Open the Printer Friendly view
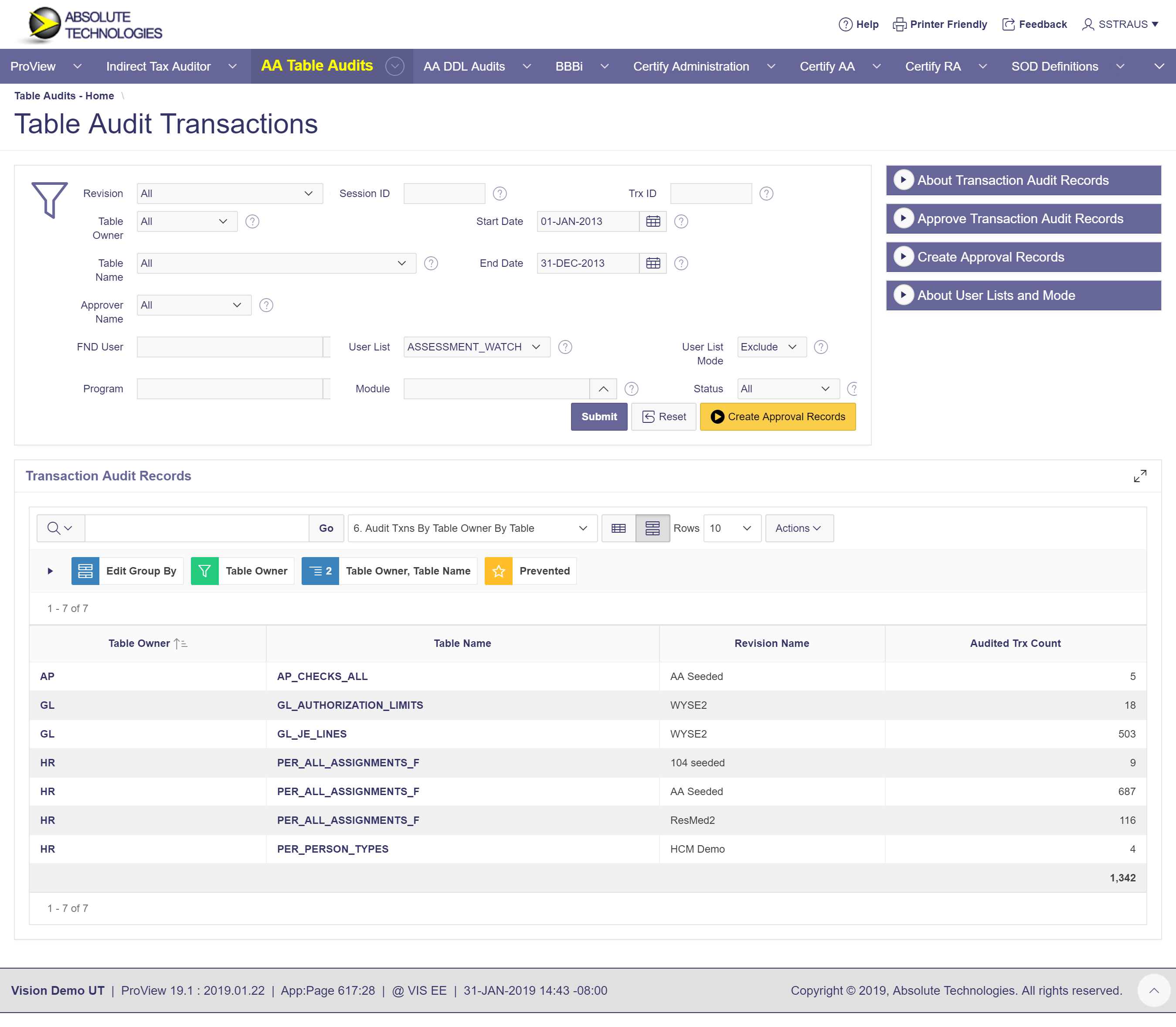Screen dimensions: 1176x1027 940,24
